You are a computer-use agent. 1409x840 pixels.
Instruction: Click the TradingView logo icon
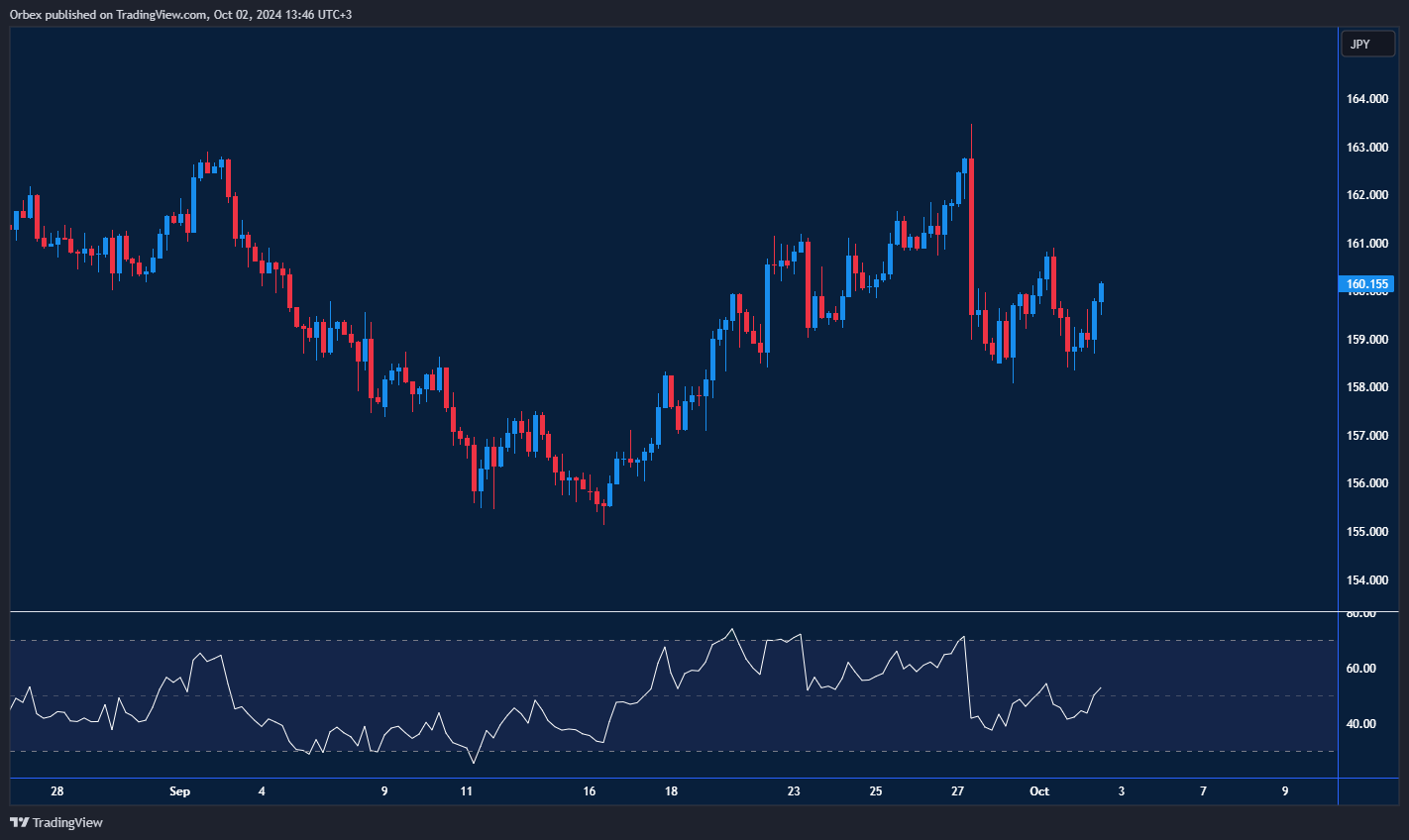19,822
